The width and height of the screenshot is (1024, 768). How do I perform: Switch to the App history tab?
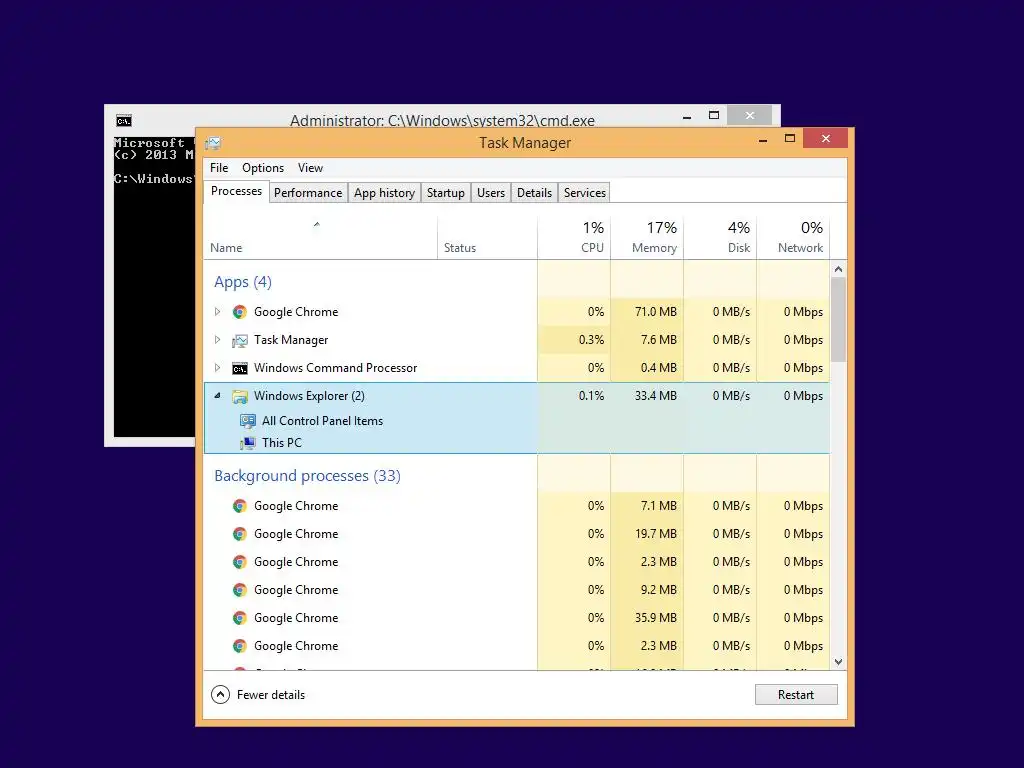[x=384, y=193]
